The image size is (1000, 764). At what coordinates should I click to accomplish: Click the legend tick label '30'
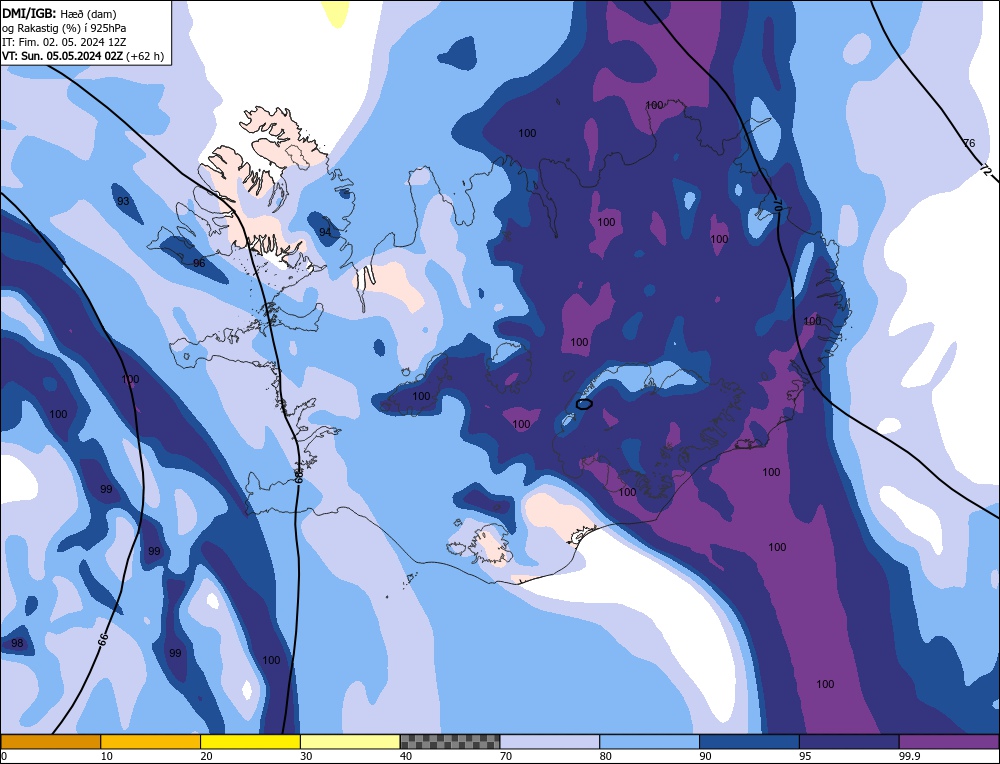click(x=306, y=756)
